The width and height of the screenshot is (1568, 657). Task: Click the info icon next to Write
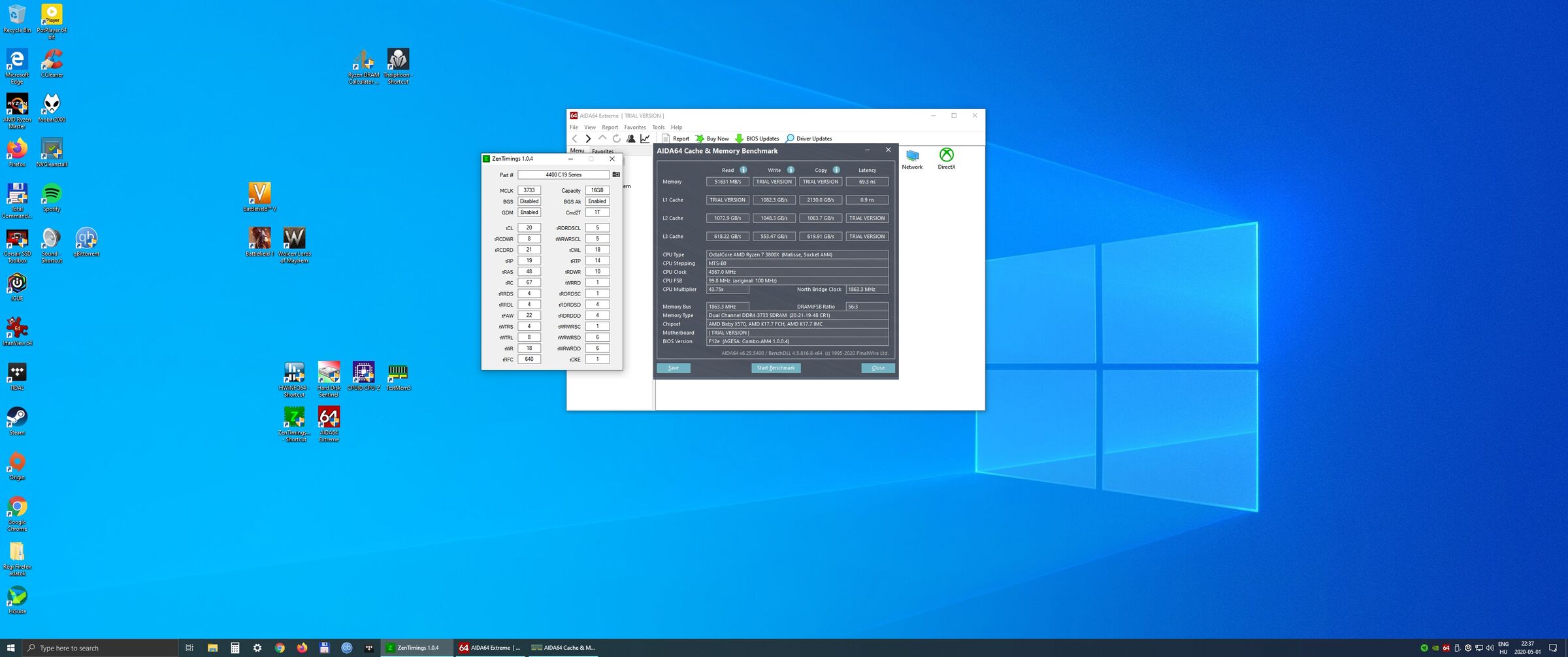pos(791,170)
